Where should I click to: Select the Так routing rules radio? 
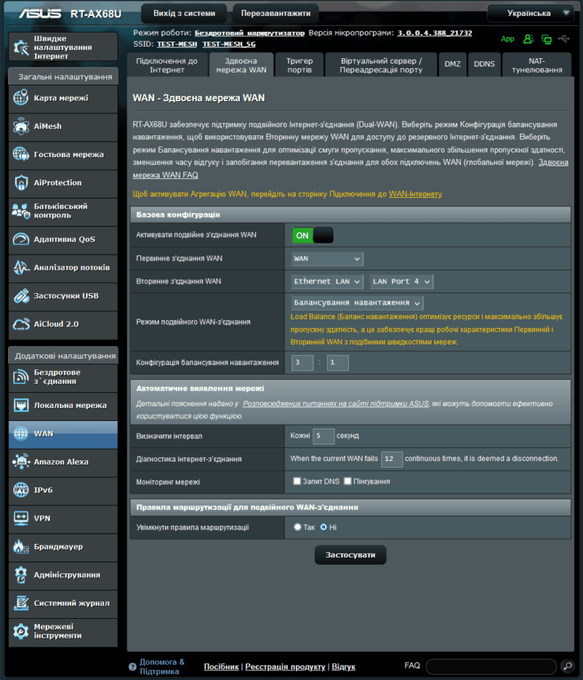point(298,527)
